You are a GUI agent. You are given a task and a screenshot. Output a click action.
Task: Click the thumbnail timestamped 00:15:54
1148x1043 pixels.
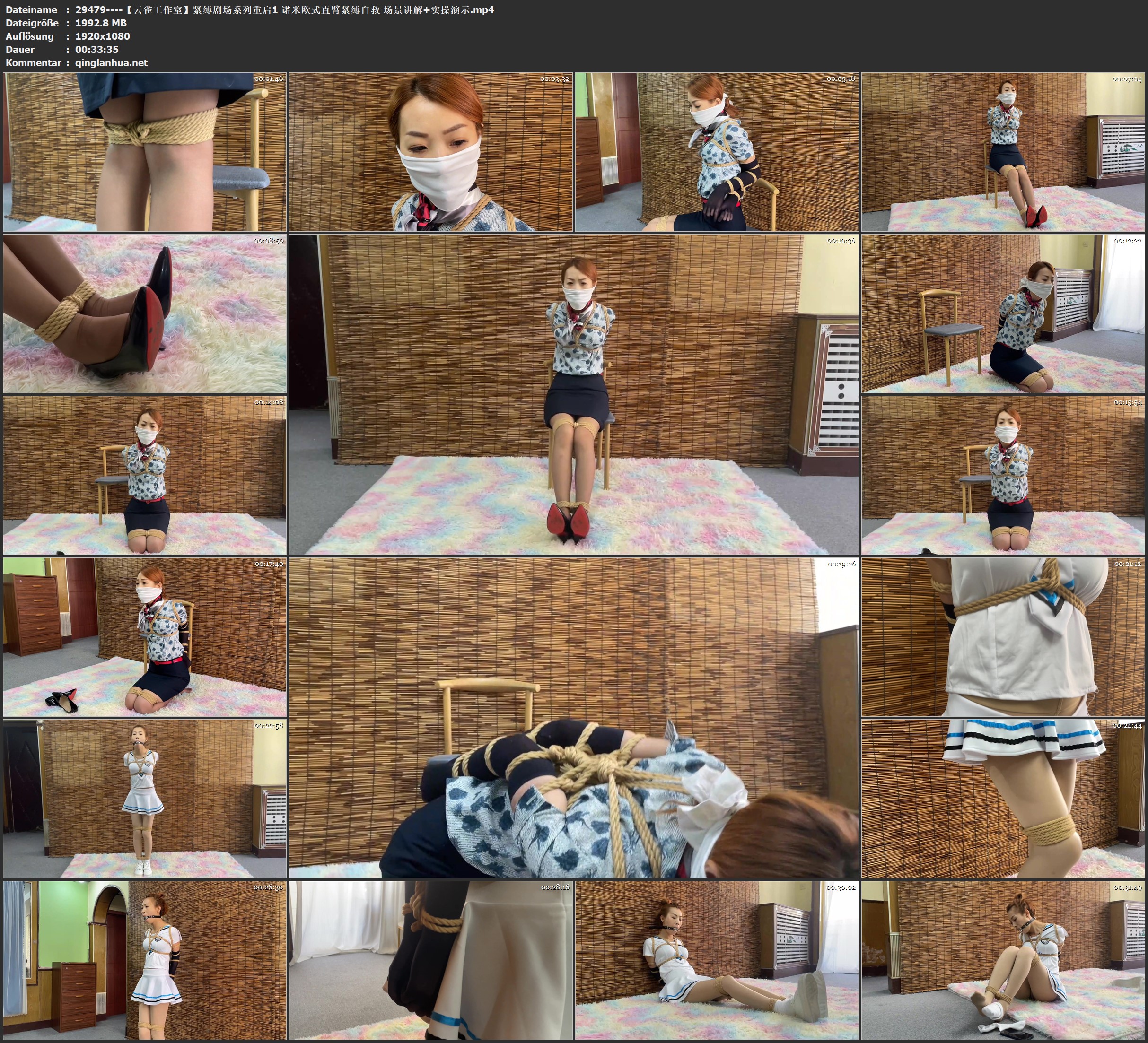(x=1003, y=475)
